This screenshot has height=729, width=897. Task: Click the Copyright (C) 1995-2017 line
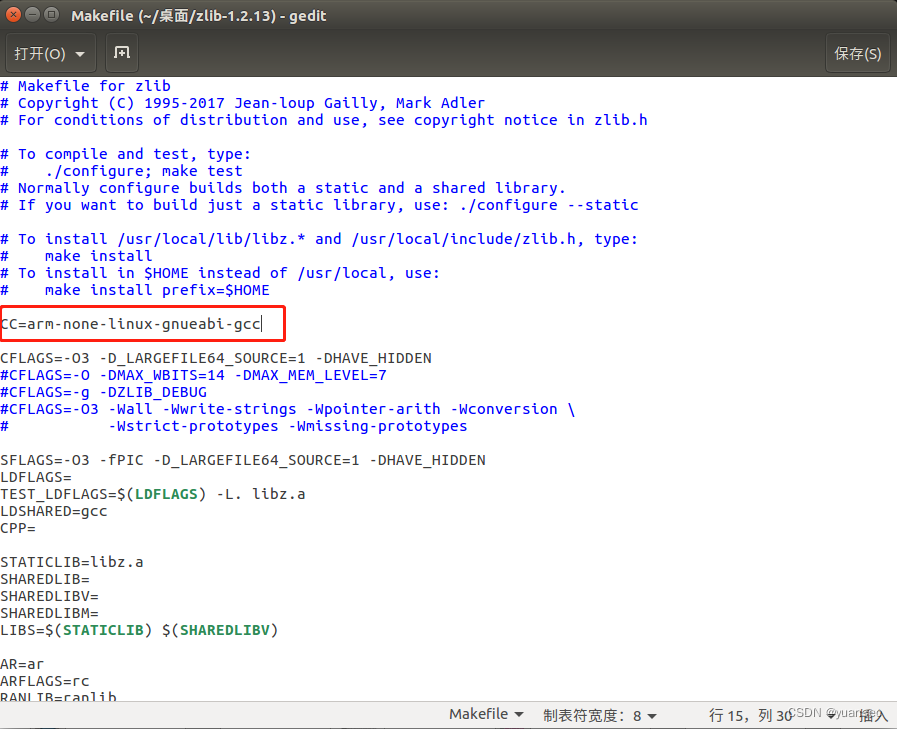[x=243, y=103]
